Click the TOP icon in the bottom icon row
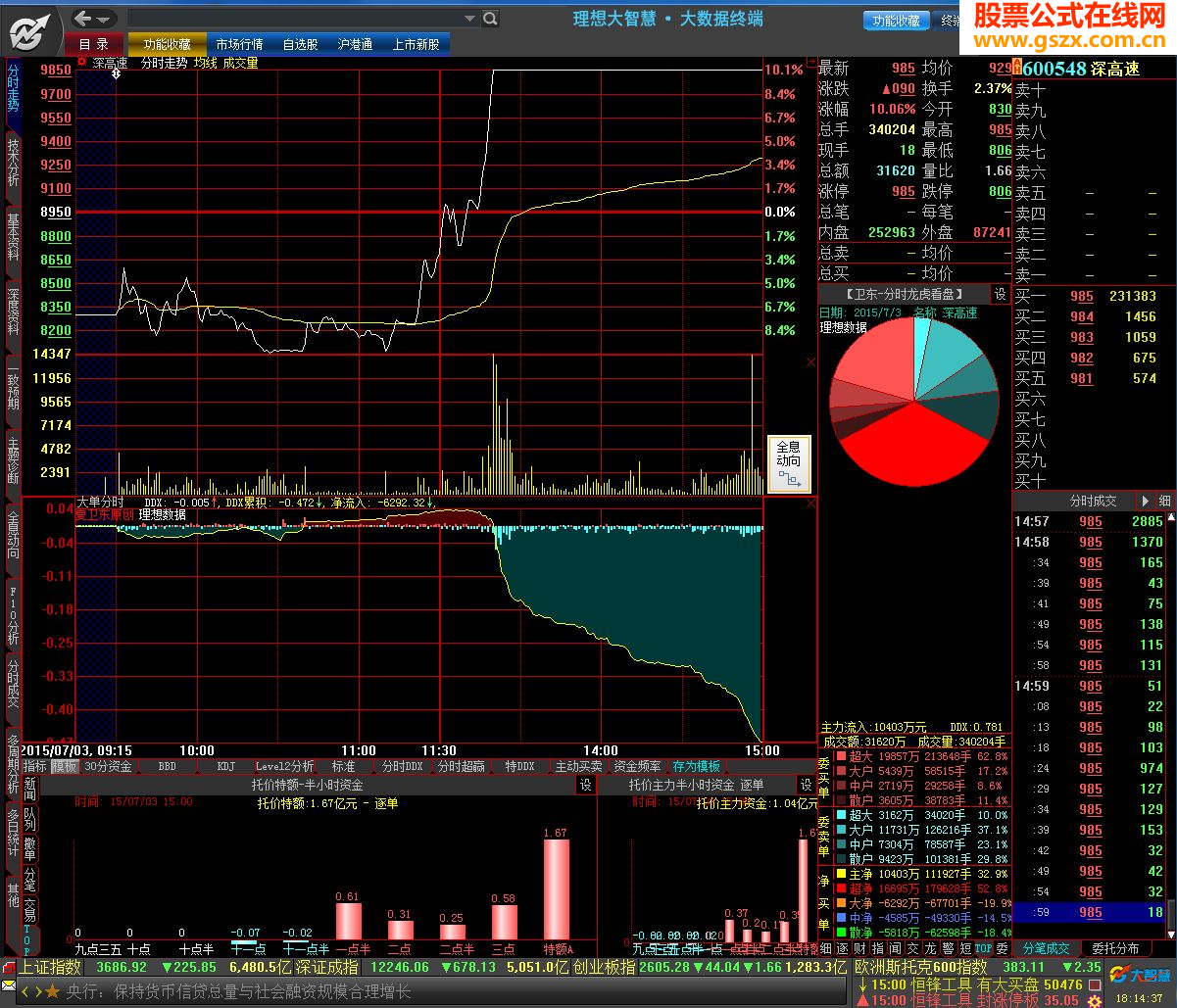The width and height of the screenshot is (1177, 1008). tap(984, 948)
